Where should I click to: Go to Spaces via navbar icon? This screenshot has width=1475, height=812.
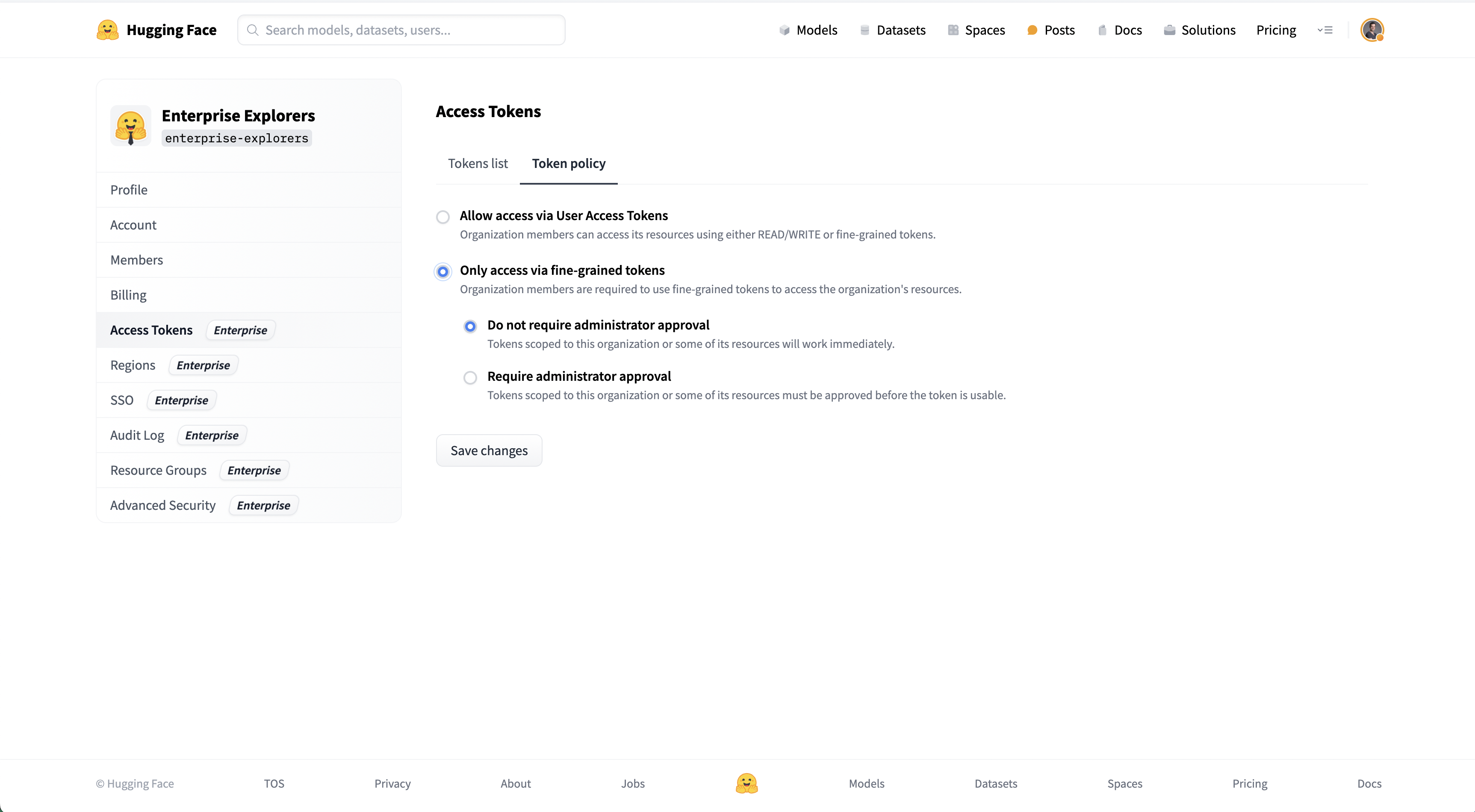pos(953,30)
